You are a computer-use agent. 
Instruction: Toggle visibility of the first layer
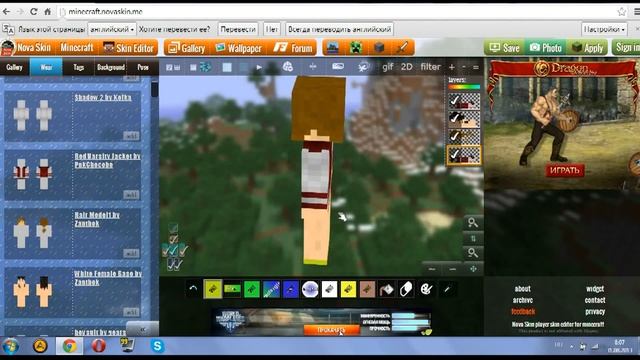click(x=454, y=100)
